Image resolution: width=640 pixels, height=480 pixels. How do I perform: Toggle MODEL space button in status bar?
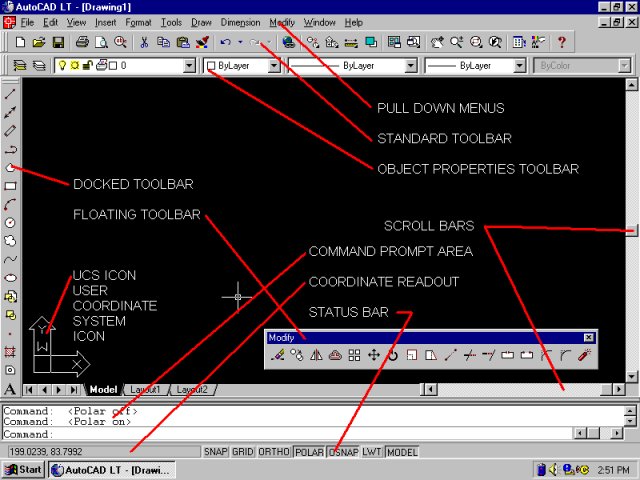[402, 452]
